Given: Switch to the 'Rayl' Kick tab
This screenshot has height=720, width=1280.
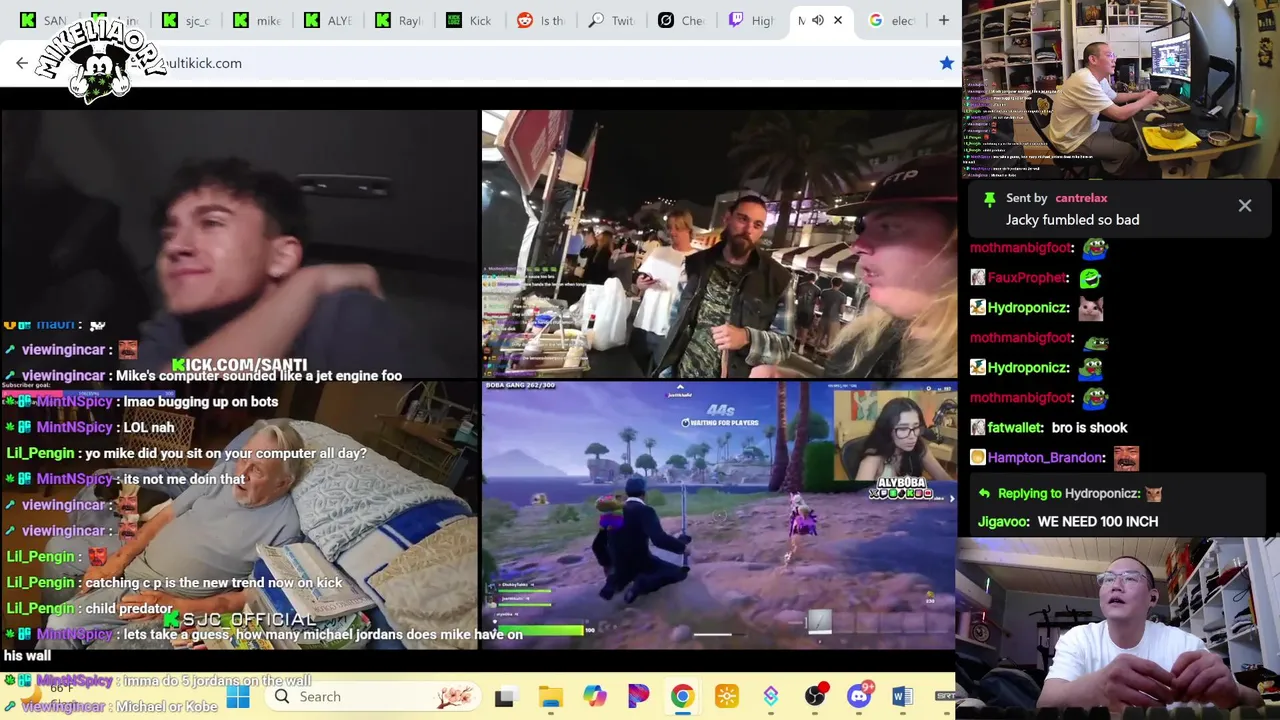Looking at the screenshot, I should click(399, 20).
